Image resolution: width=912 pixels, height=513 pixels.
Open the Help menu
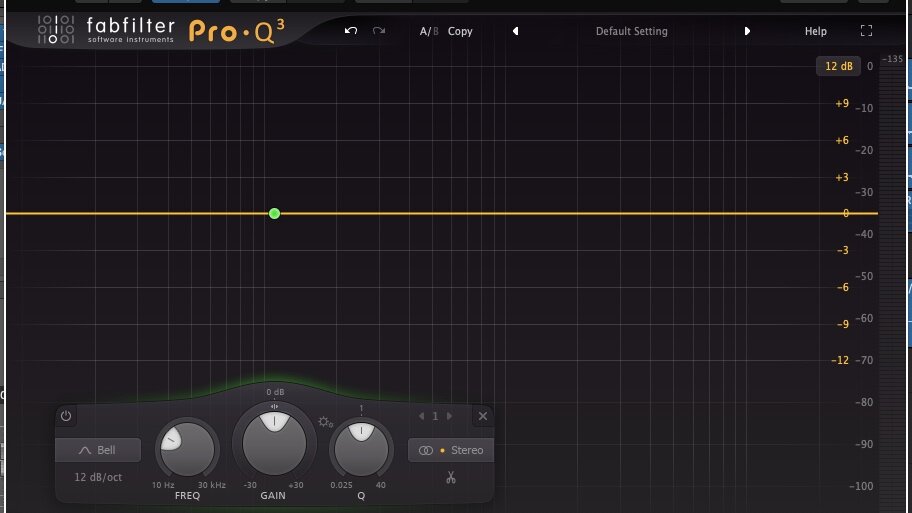click(815, 31)
